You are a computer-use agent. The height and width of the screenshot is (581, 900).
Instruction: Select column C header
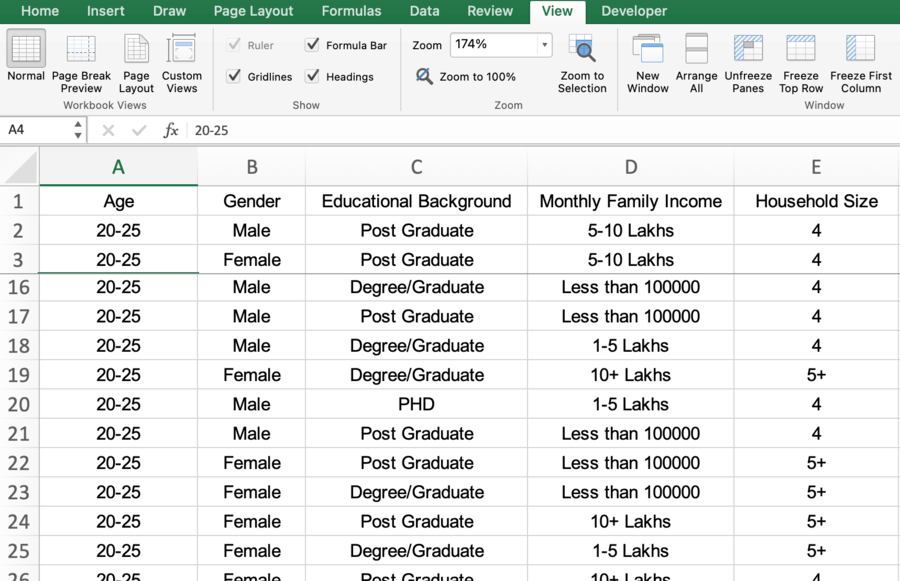pyautogui.click(x=416, y=167)
